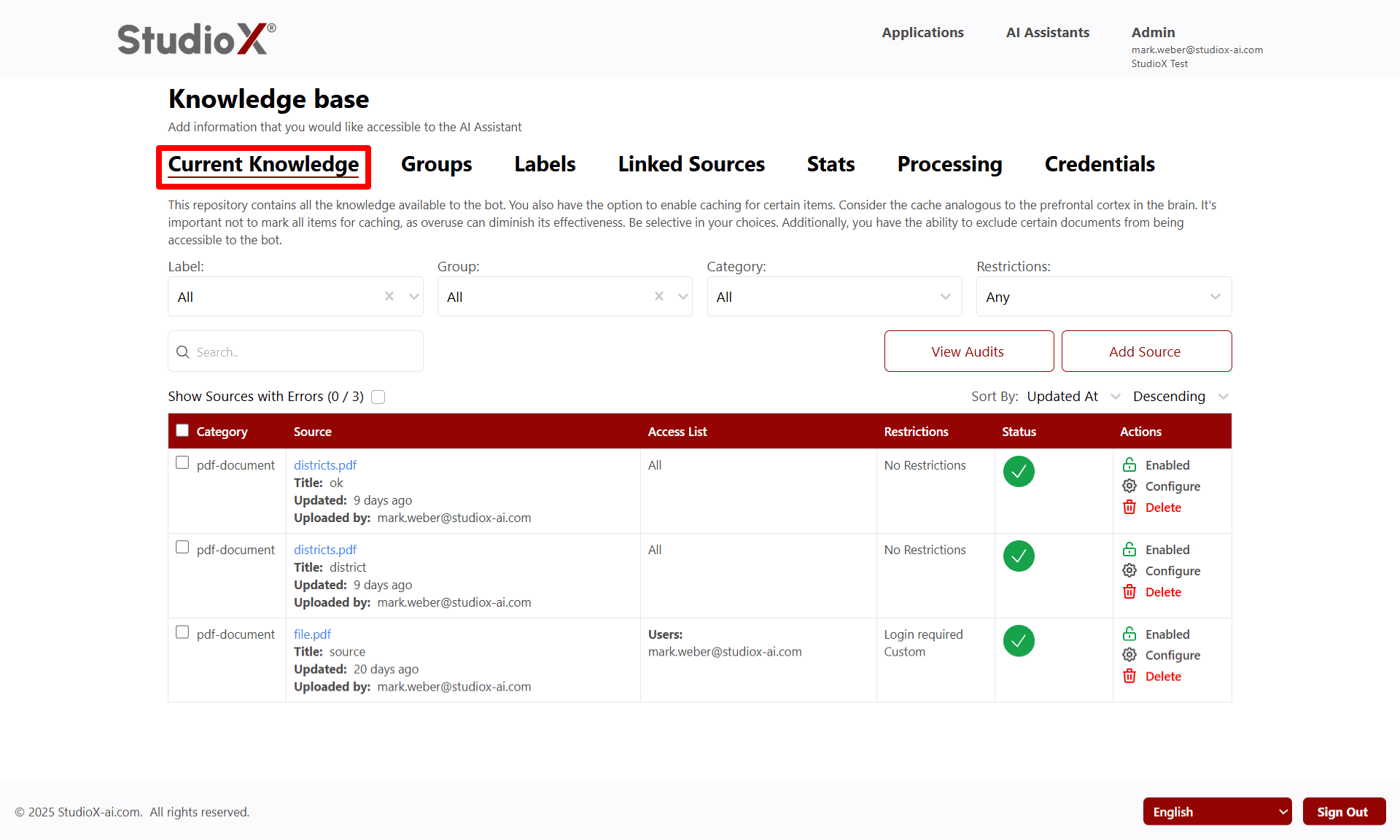
Task: Clear the Group filter using the x icon
Action: [x=658, y=296]
